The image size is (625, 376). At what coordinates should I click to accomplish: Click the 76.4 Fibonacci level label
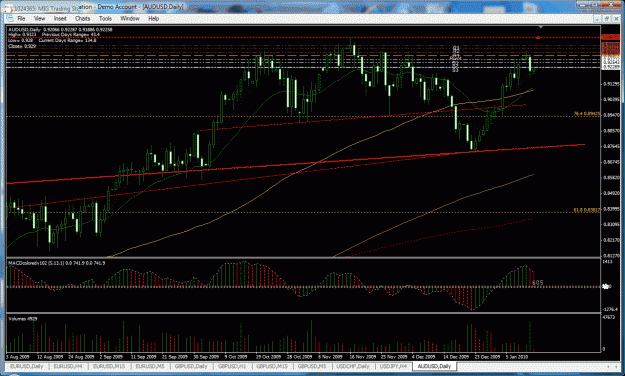[x=586, y=114]
